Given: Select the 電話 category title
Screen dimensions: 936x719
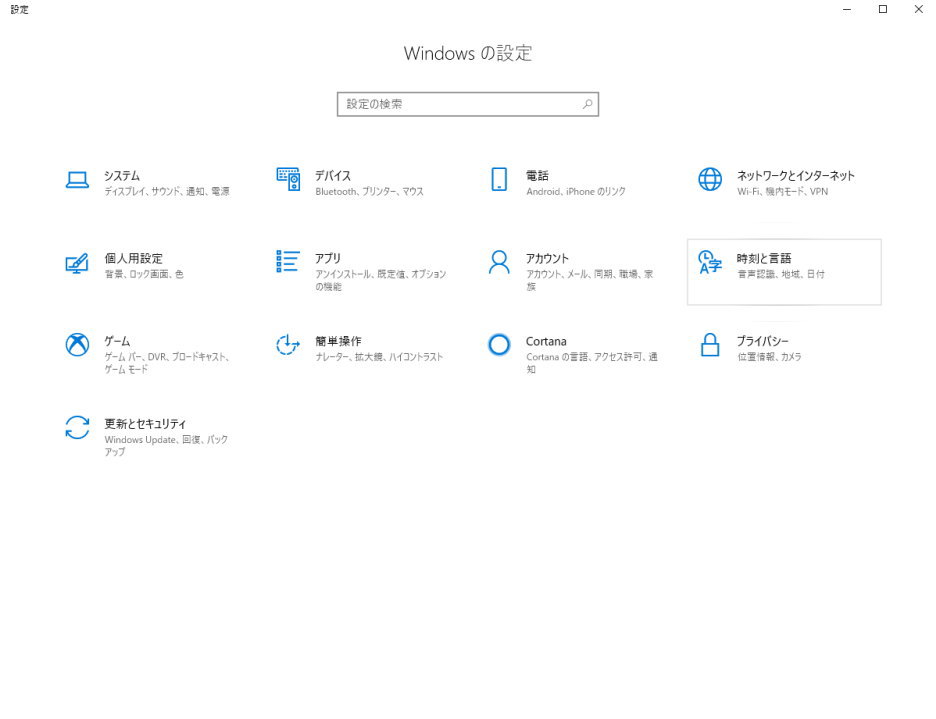Looking at the screenshot, I should 537,176.
